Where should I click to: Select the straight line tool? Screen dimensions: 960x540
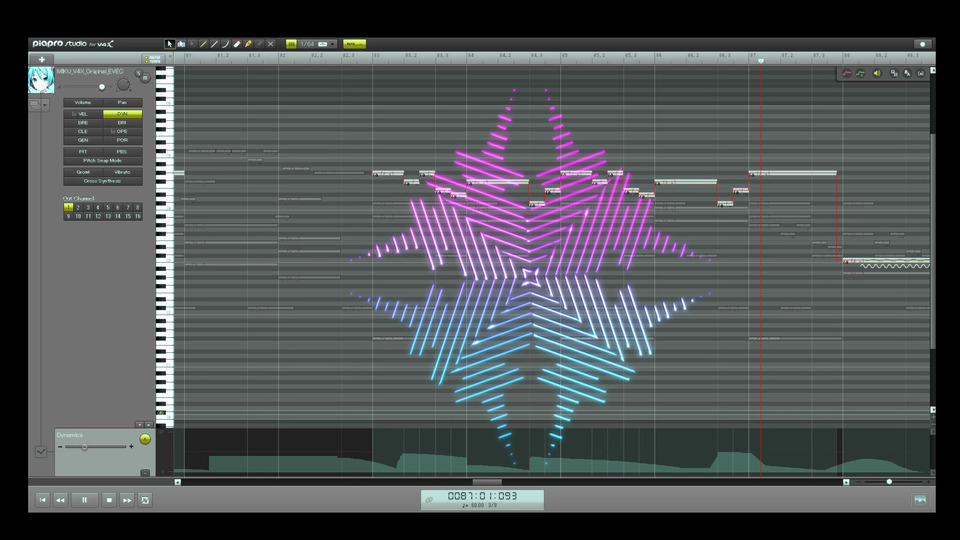tap(214, 44)
